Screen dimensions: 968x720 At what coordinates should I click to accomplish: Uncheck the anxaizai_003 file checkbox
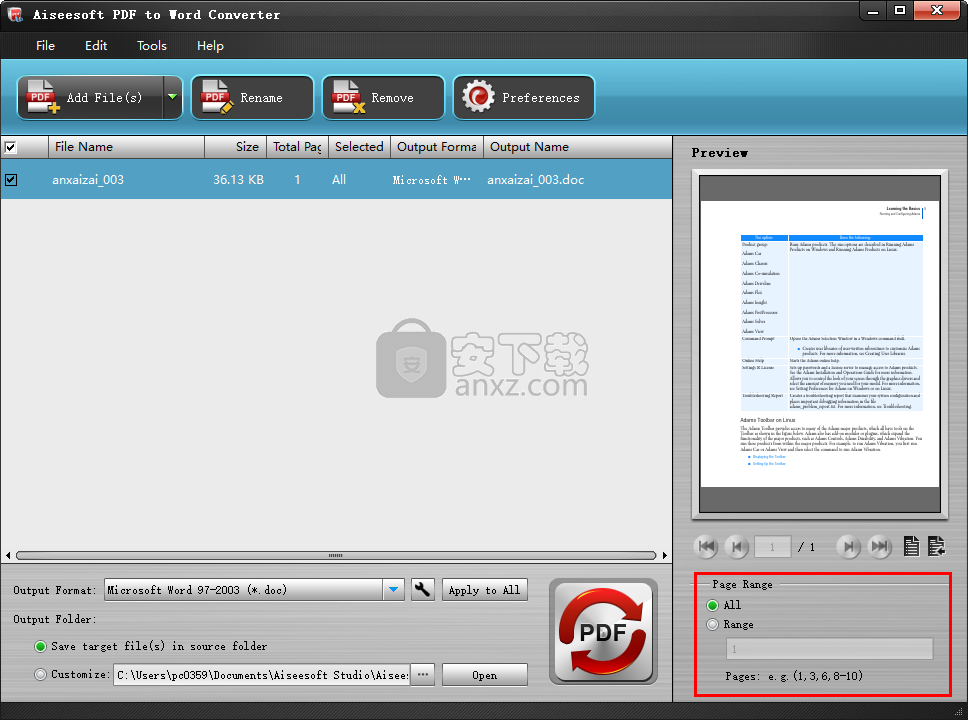pyautogui.click(x=11, y=180)
